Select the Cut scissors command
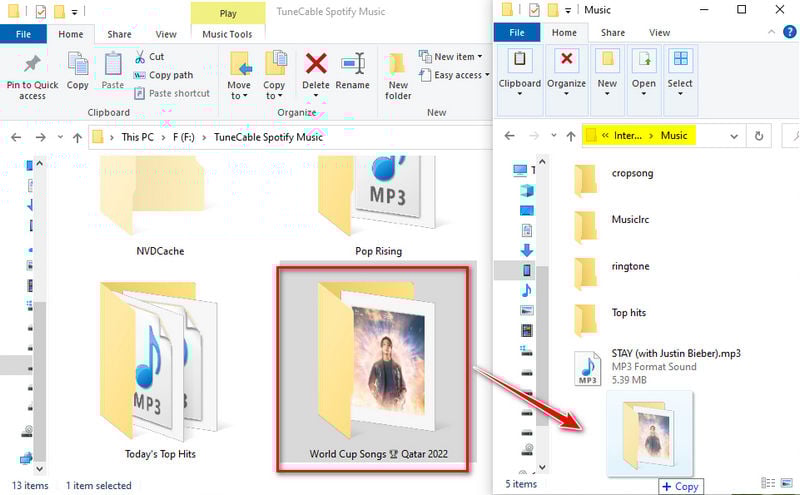The width and height of the screenshot is (800, 495). (149, 57)
